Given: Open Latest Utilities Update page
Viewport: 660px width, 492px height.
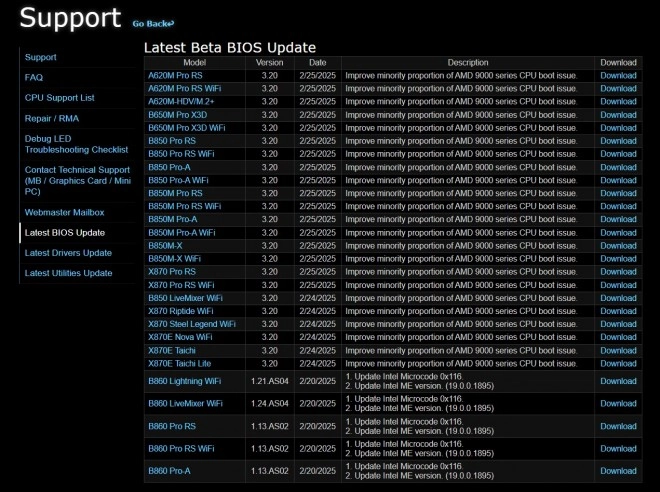Looking at the screenshot, I should pos(68,273).
